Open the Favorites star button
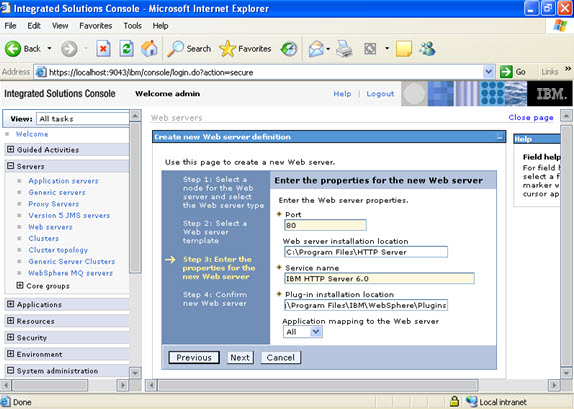574x409 pixels. click(x=227, y=49)
